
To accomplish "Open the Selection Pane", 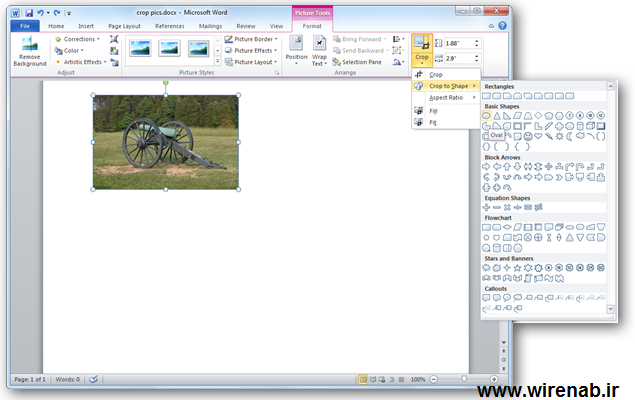I will click(358, 62).
